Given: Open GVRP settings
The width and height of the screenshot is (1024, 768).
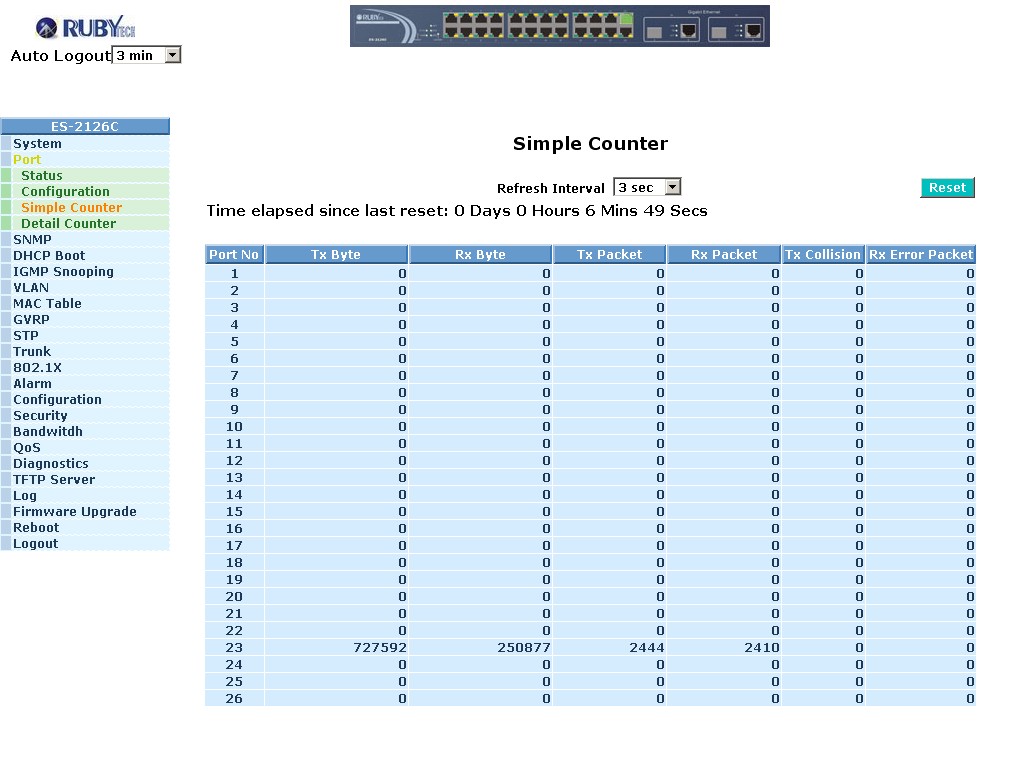Looking at the screenshot, I should pos(31,319).
